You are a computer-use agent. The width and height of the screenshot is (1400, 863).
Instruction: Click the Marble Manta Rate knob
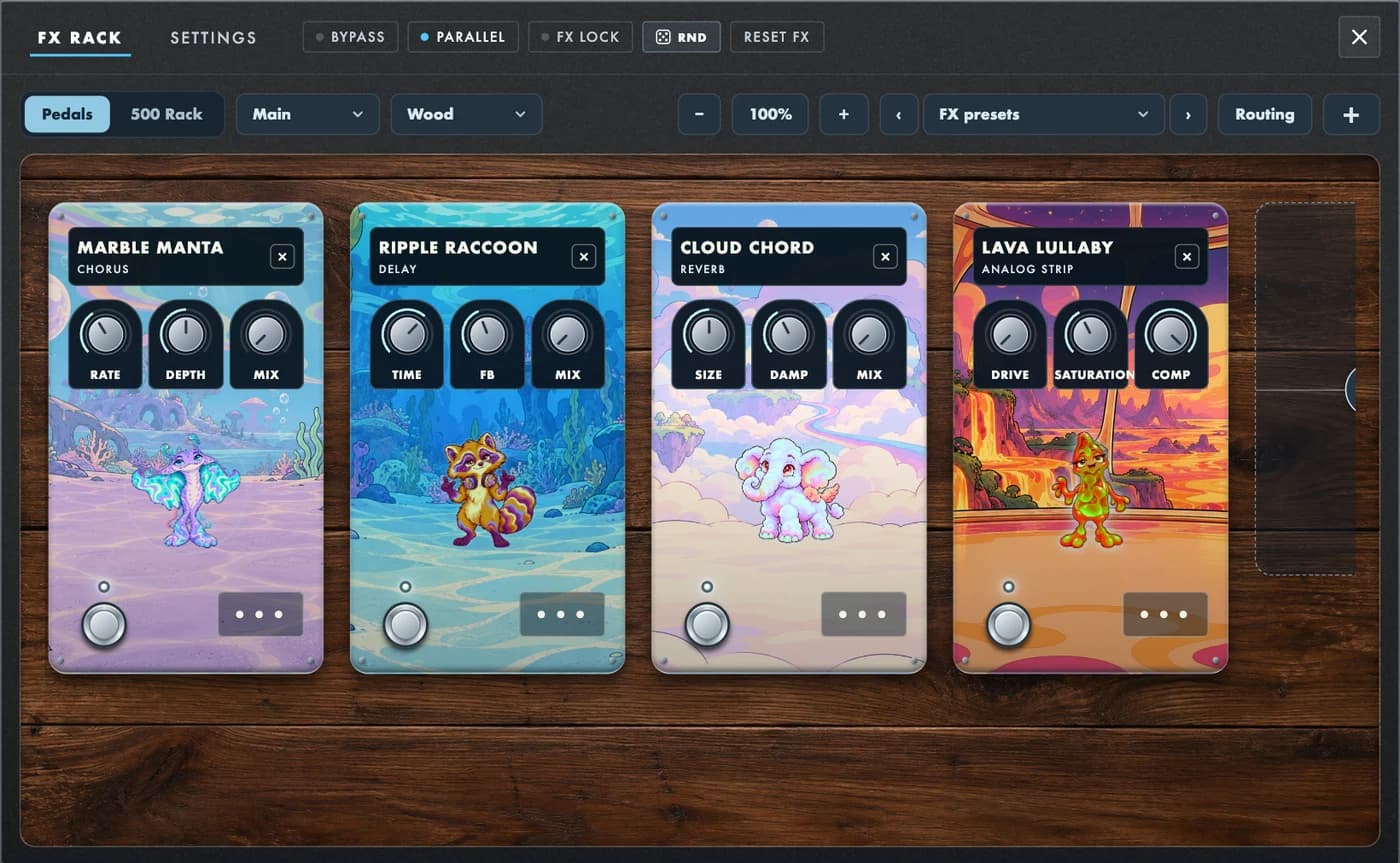click(105, 334)
